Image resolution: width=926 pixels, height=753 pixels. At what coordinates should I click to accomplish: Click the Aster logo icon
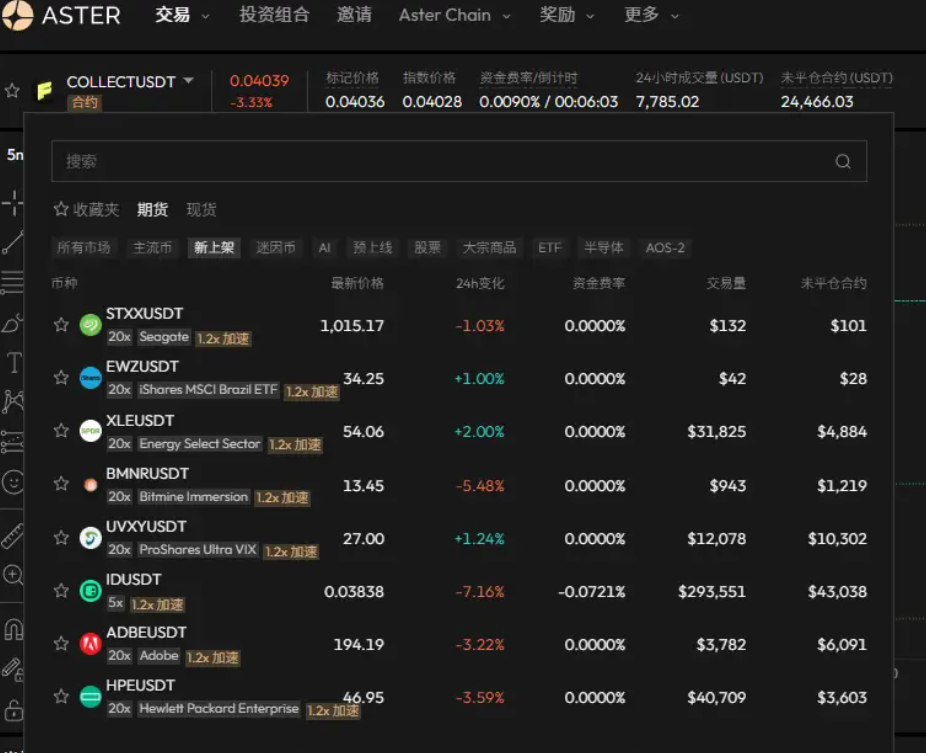tap(17, 15)
